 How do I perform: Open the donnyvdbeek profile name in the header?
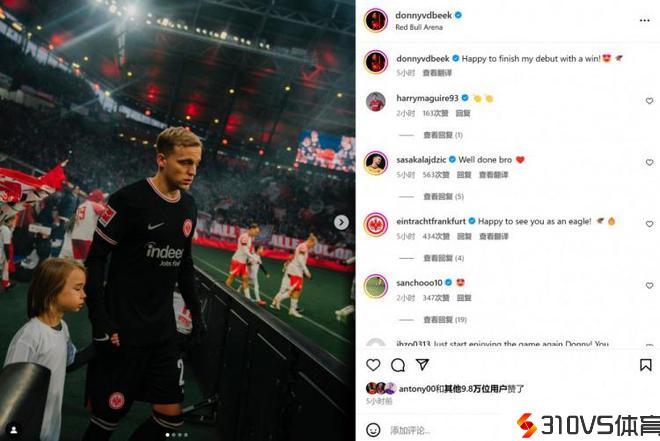(x=423, y=15)
